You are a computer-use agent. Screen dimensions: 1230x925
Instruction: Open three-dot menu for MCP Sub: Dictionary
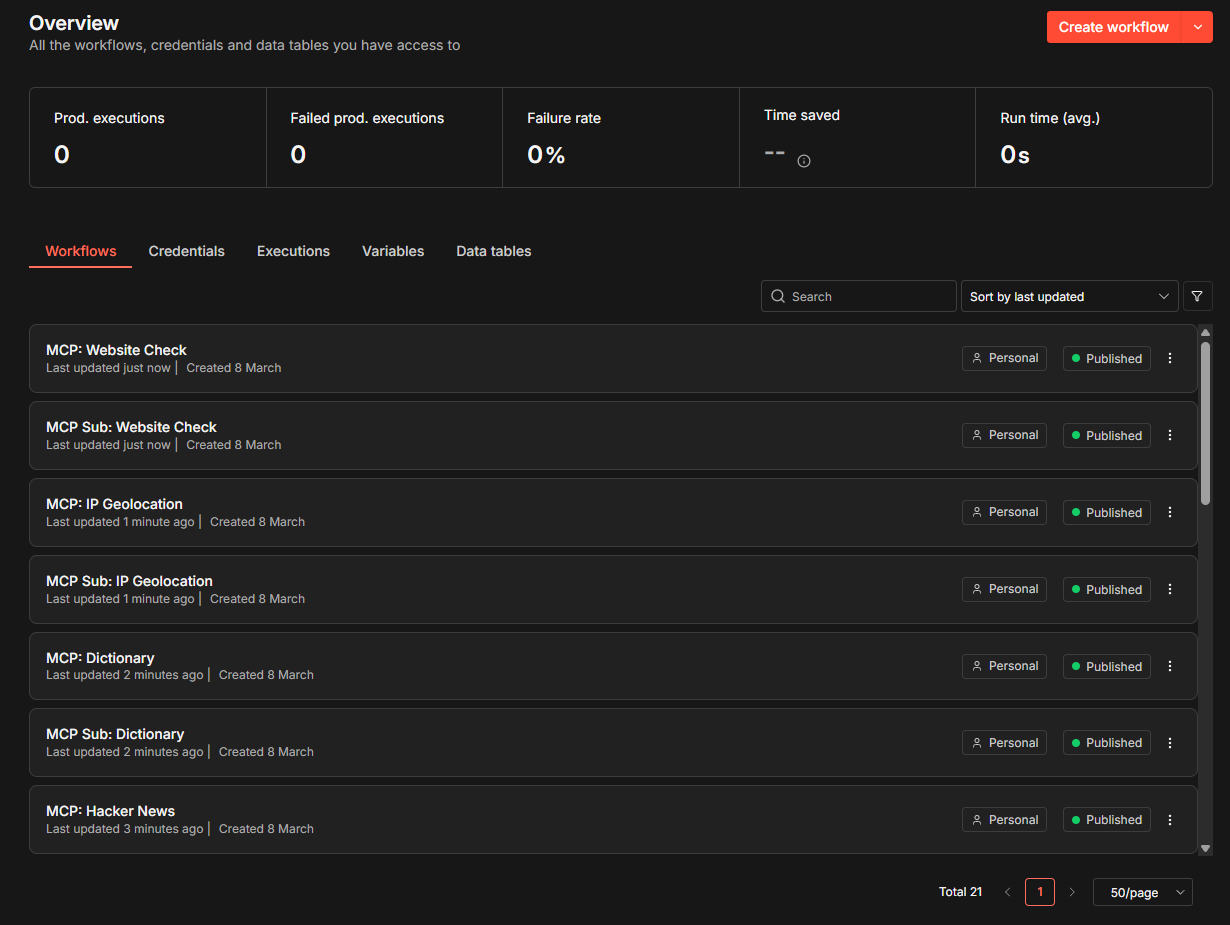coord(1170,743)
